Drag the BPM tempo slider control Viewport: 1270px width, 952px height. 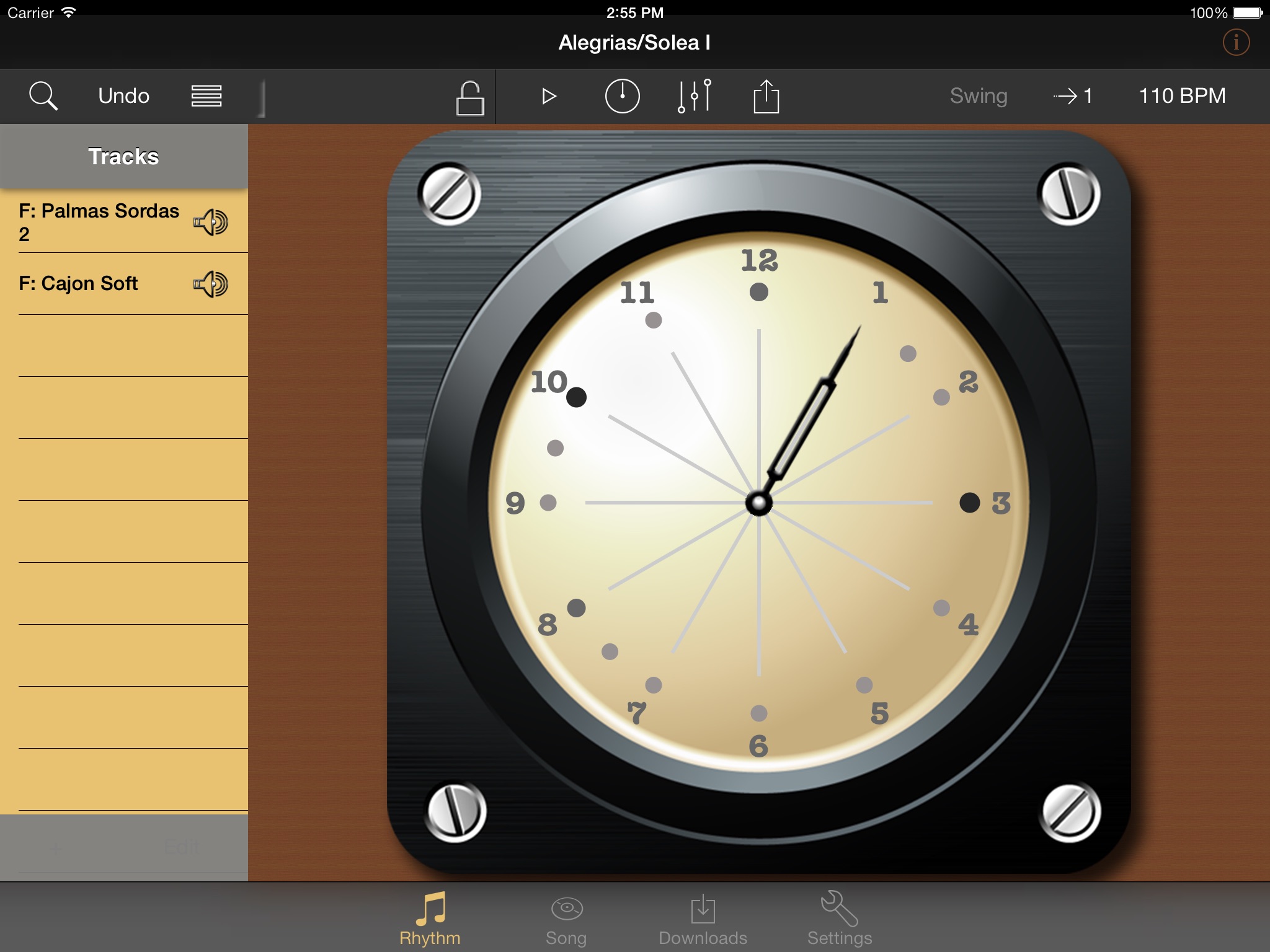tap(1186, 95)
